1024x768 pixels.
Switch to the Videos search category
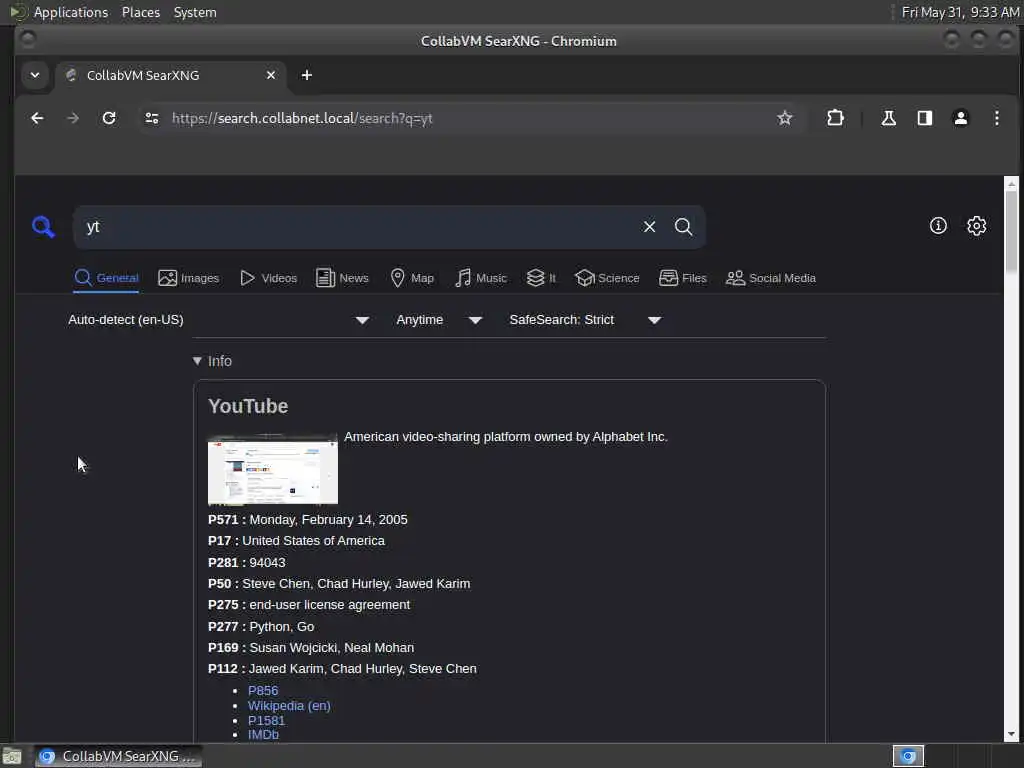268,278
